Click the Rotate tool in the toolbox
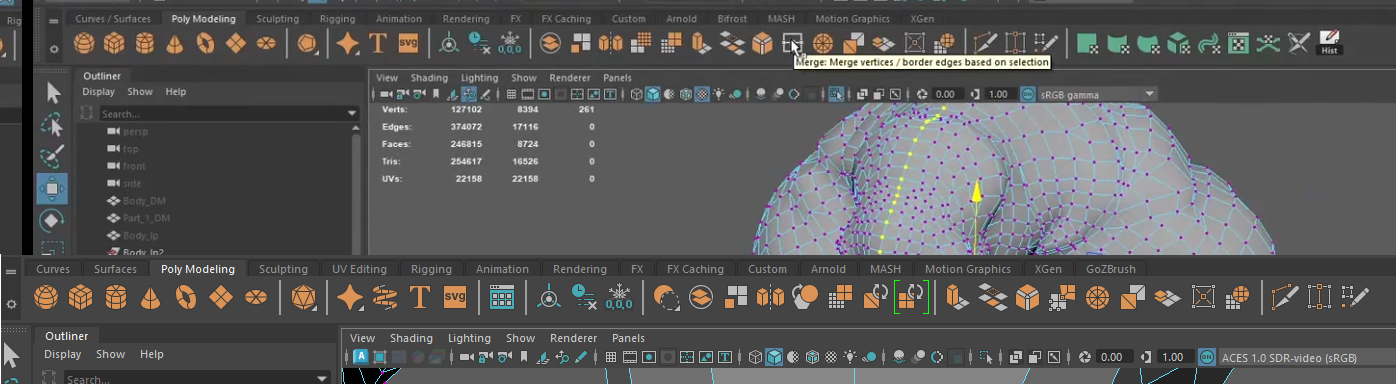The width and height of the screenshot is (1396, 384). (x=52, y=220)
